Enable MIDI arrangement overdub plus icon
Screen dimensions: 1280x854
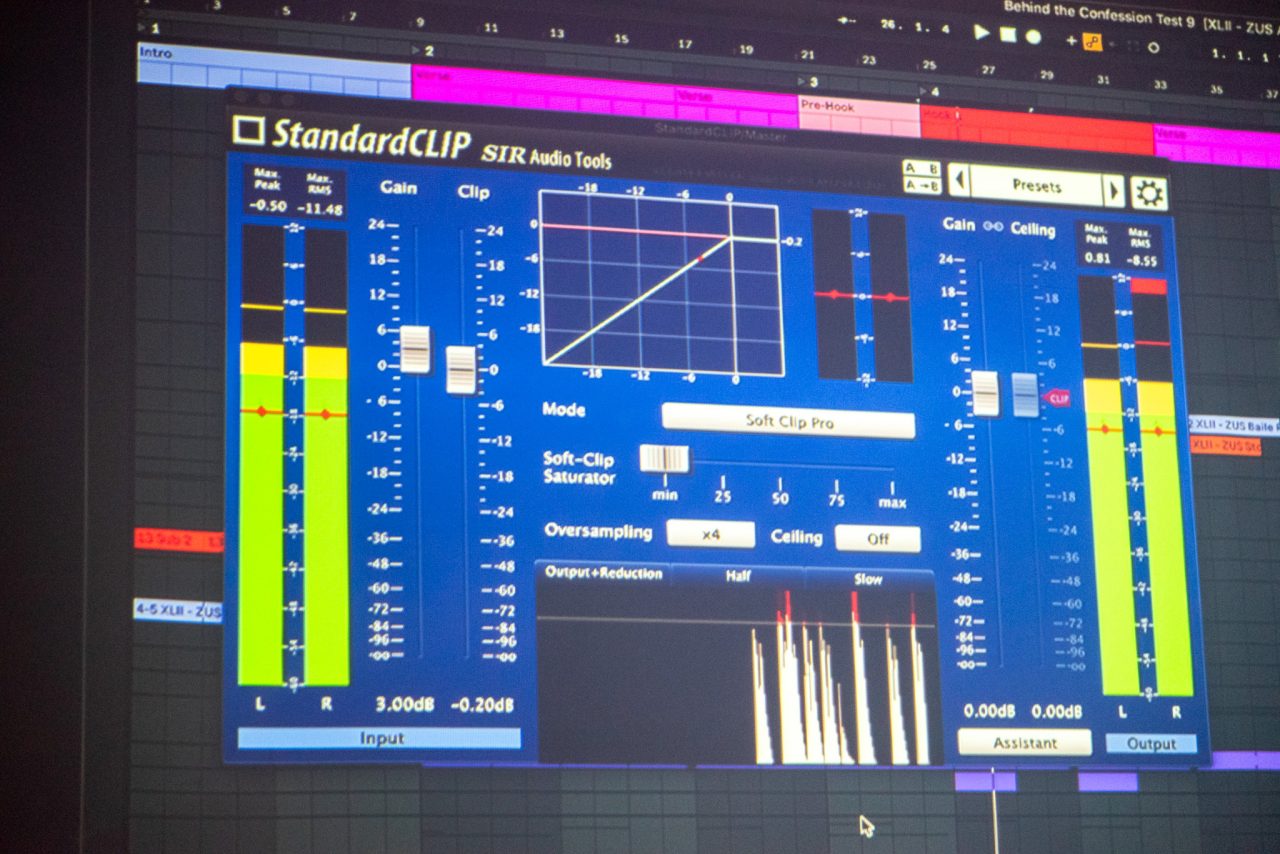point(1071,40)
